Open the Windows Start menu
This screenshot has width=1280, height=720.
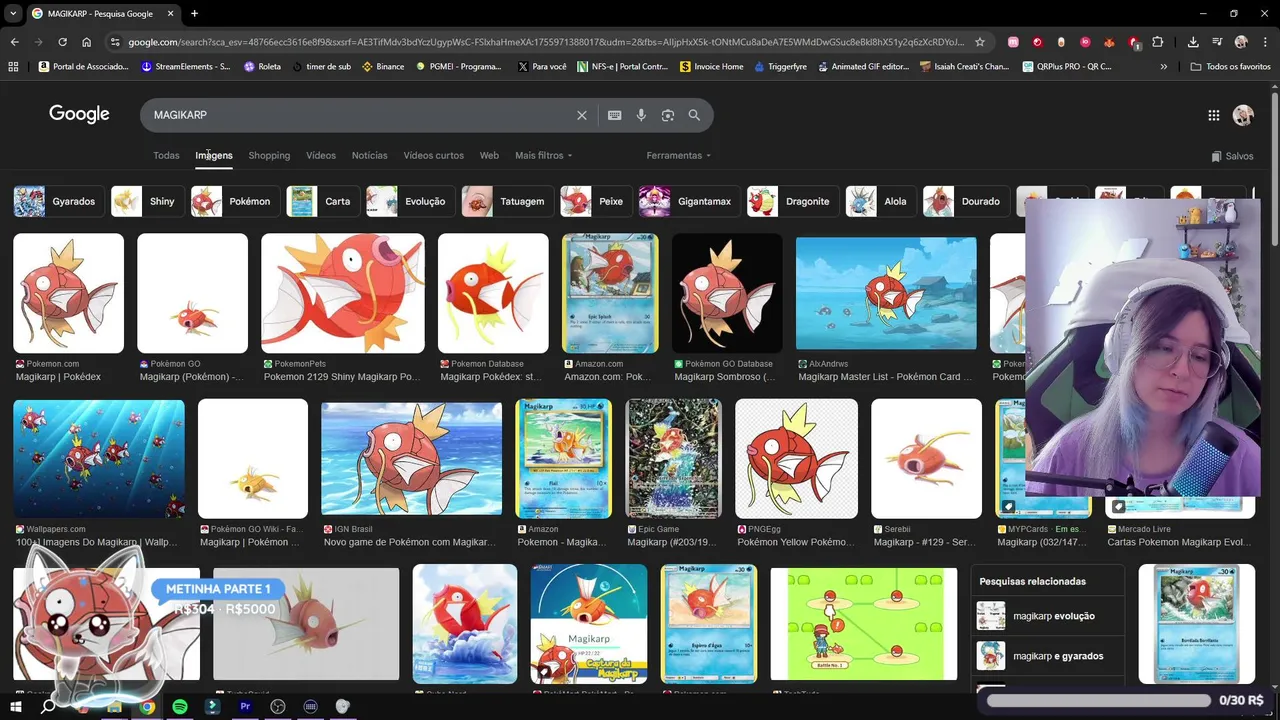click(15, 706)
